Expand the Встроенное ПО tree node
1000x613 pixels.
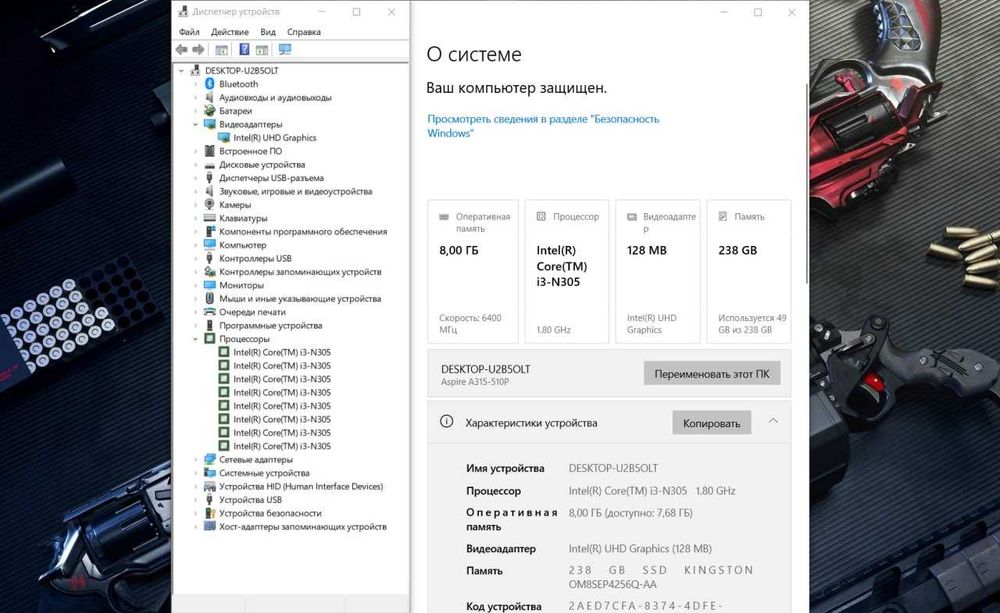[195, 151]
